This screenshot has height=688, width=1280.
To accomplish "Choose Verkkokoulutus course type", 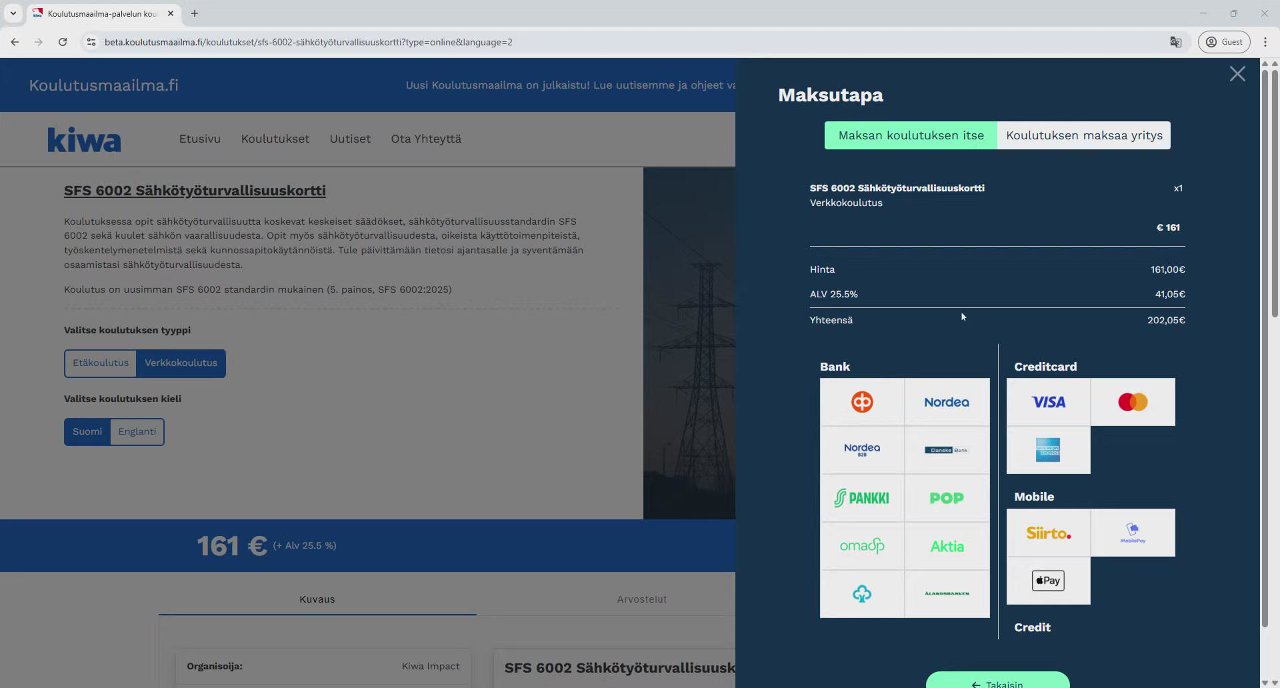I will 181,363.
